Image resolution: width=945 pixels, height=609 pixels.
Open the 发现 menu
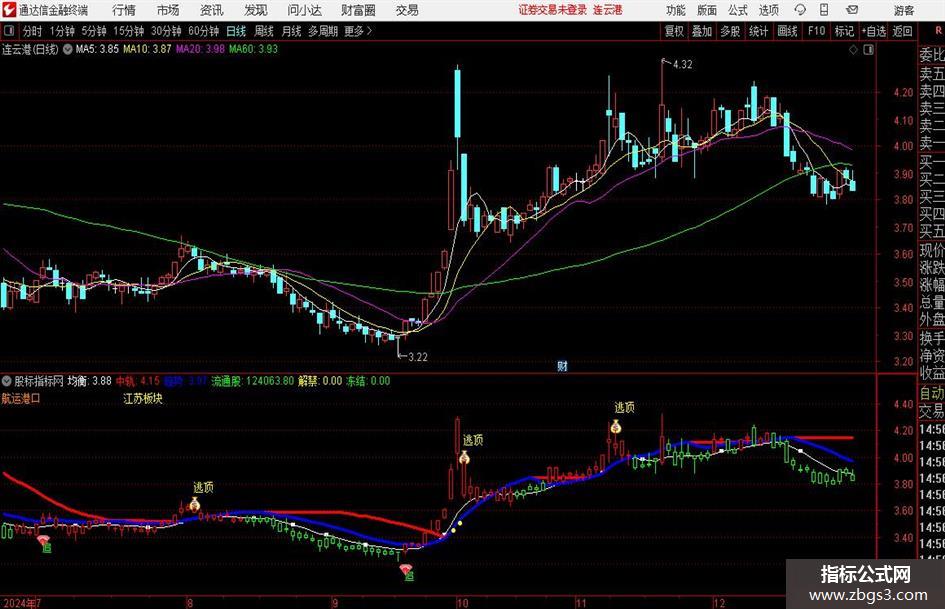pyautogui.click(x=256, y=10)
